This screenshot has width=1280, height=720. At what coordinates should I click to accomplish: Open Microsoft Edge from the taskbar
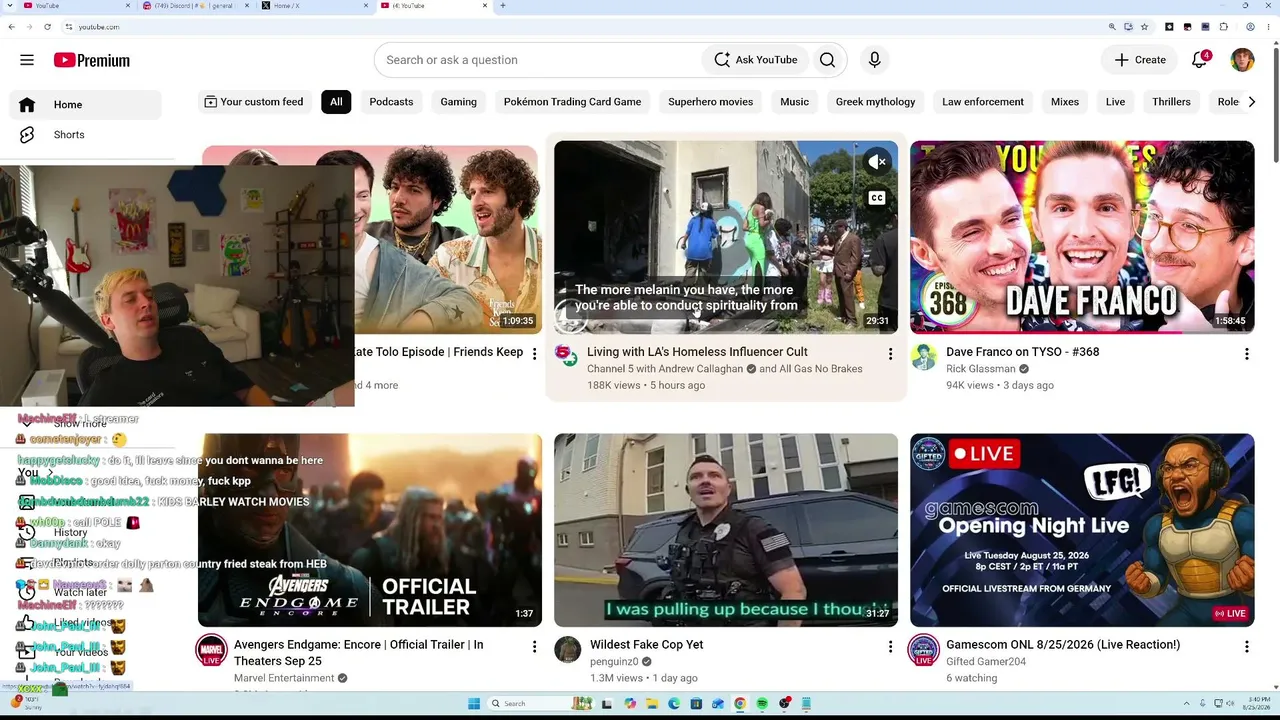pos(674,704)
